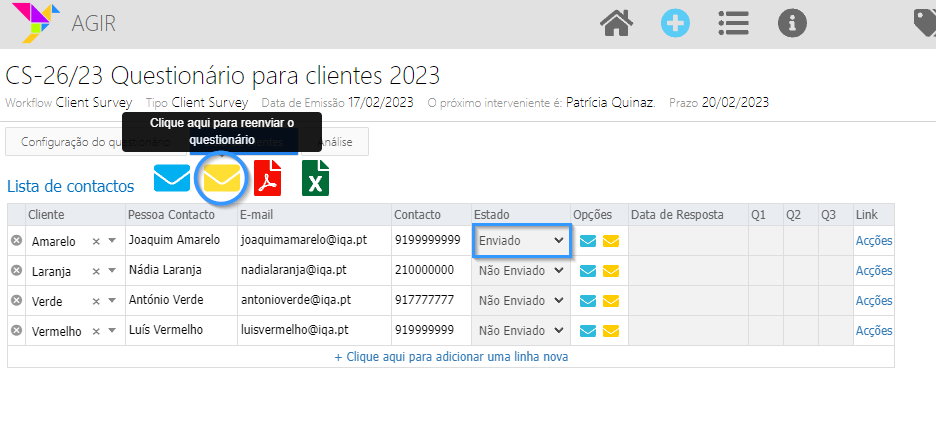Go to the home page icon

[x=617, y=24]
